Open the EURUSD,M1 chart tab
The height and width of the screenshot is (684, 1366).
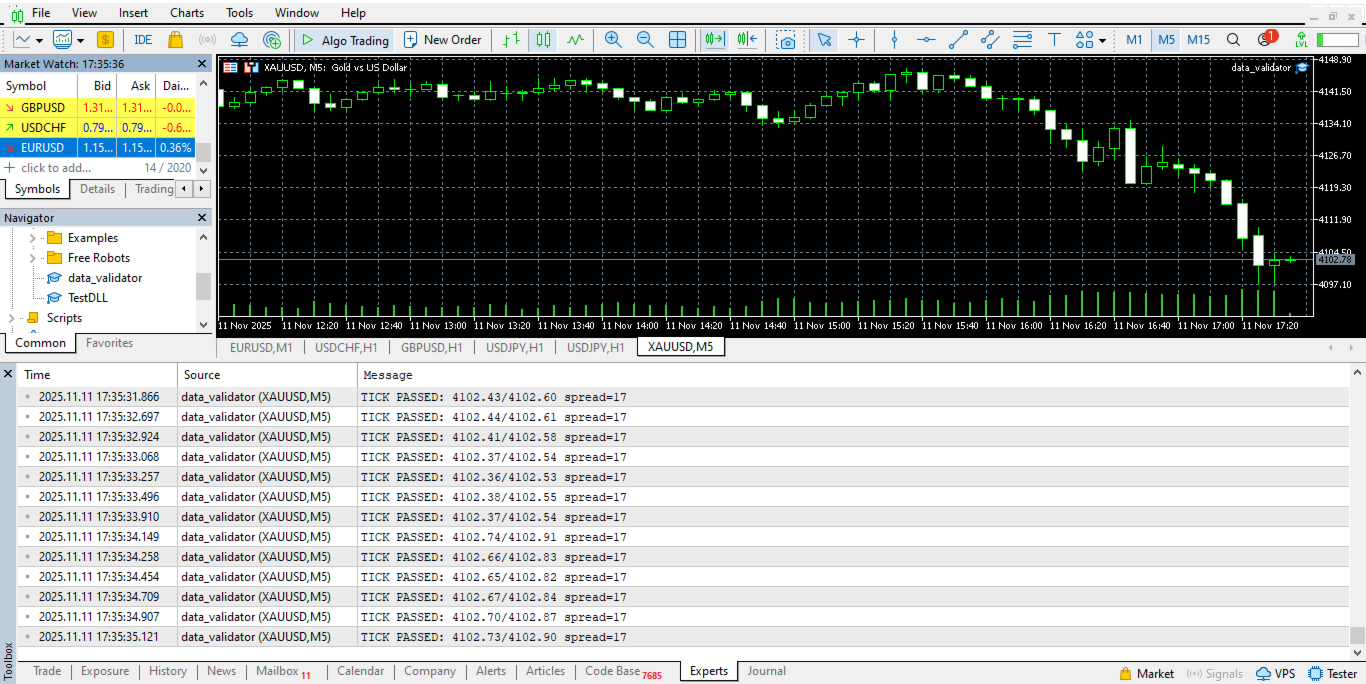(261, 347)
